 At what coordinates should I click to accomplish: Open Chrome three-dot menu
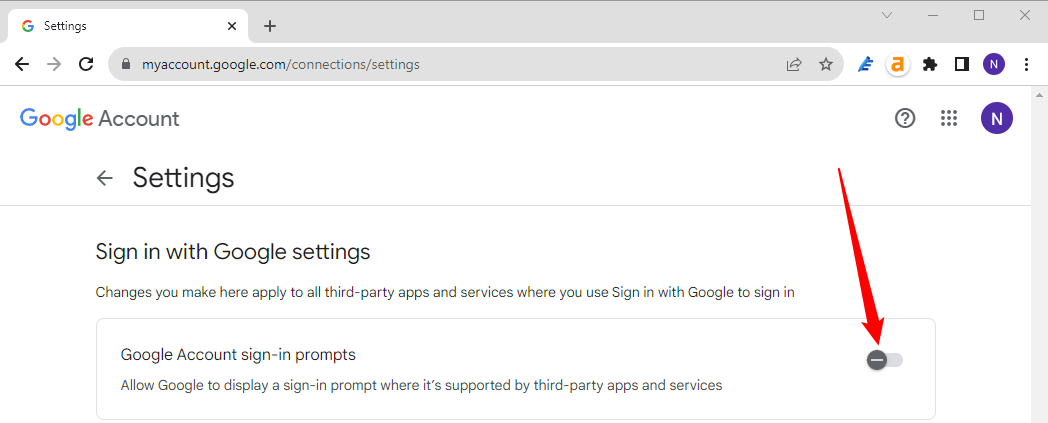[1027, 64]
